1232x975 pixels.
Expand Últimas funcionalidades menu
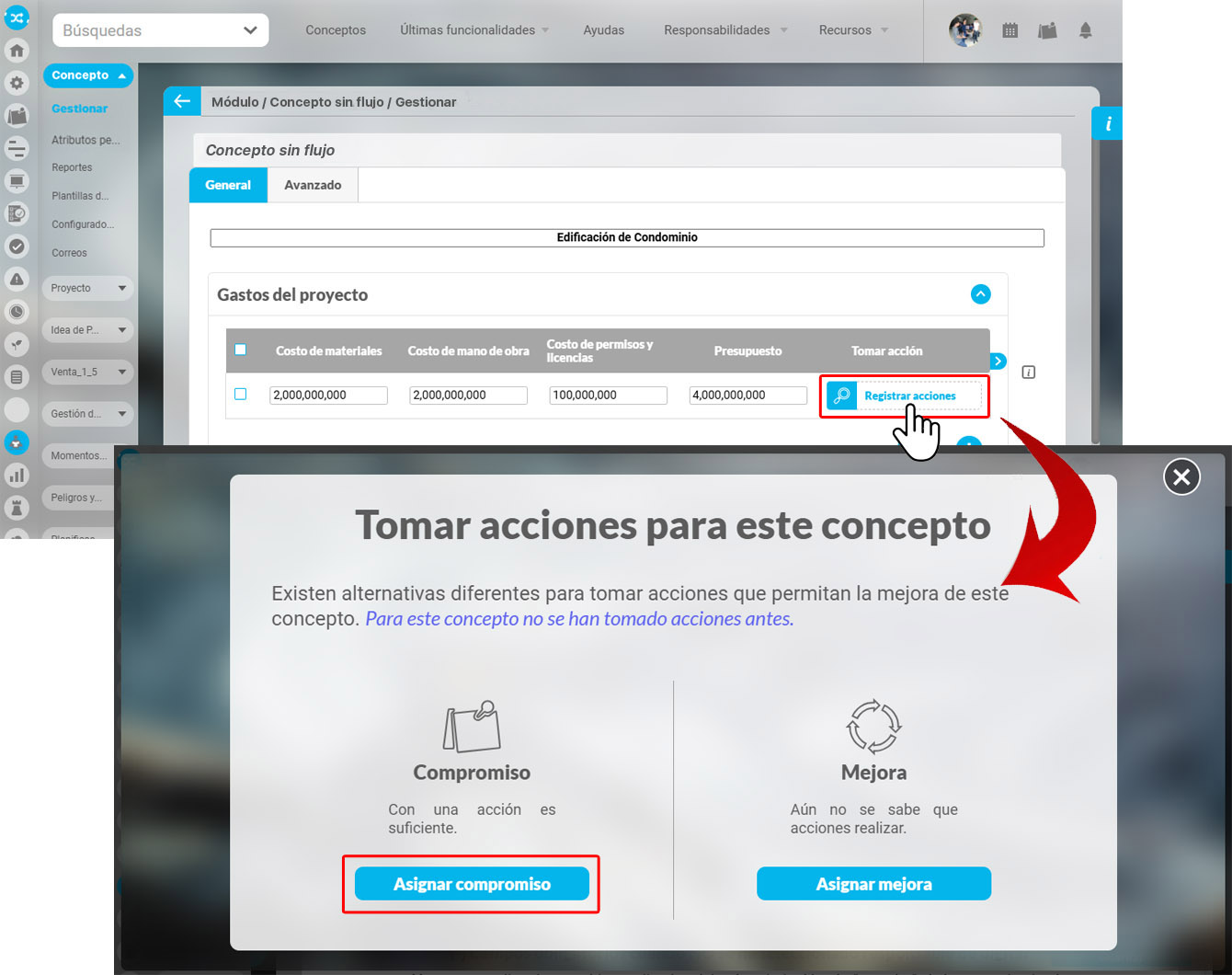click(474, 30)
